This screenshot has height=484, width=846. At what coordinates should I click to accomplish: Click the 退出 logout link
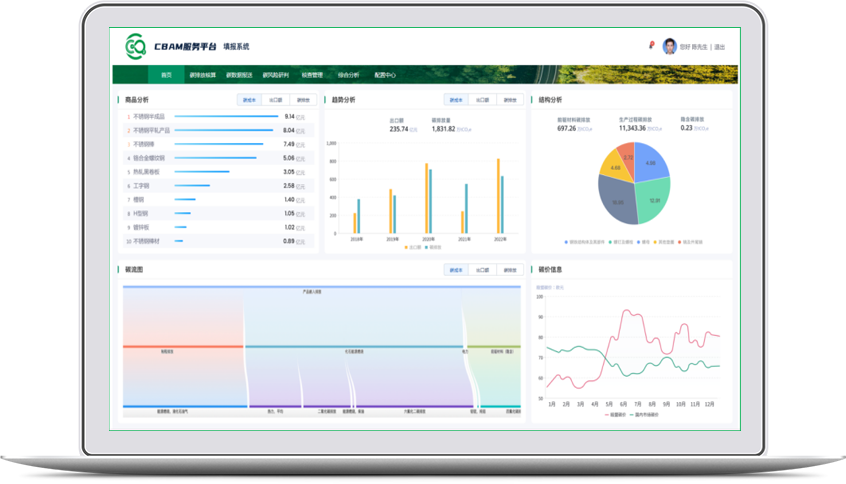click(x=719, y=47)
